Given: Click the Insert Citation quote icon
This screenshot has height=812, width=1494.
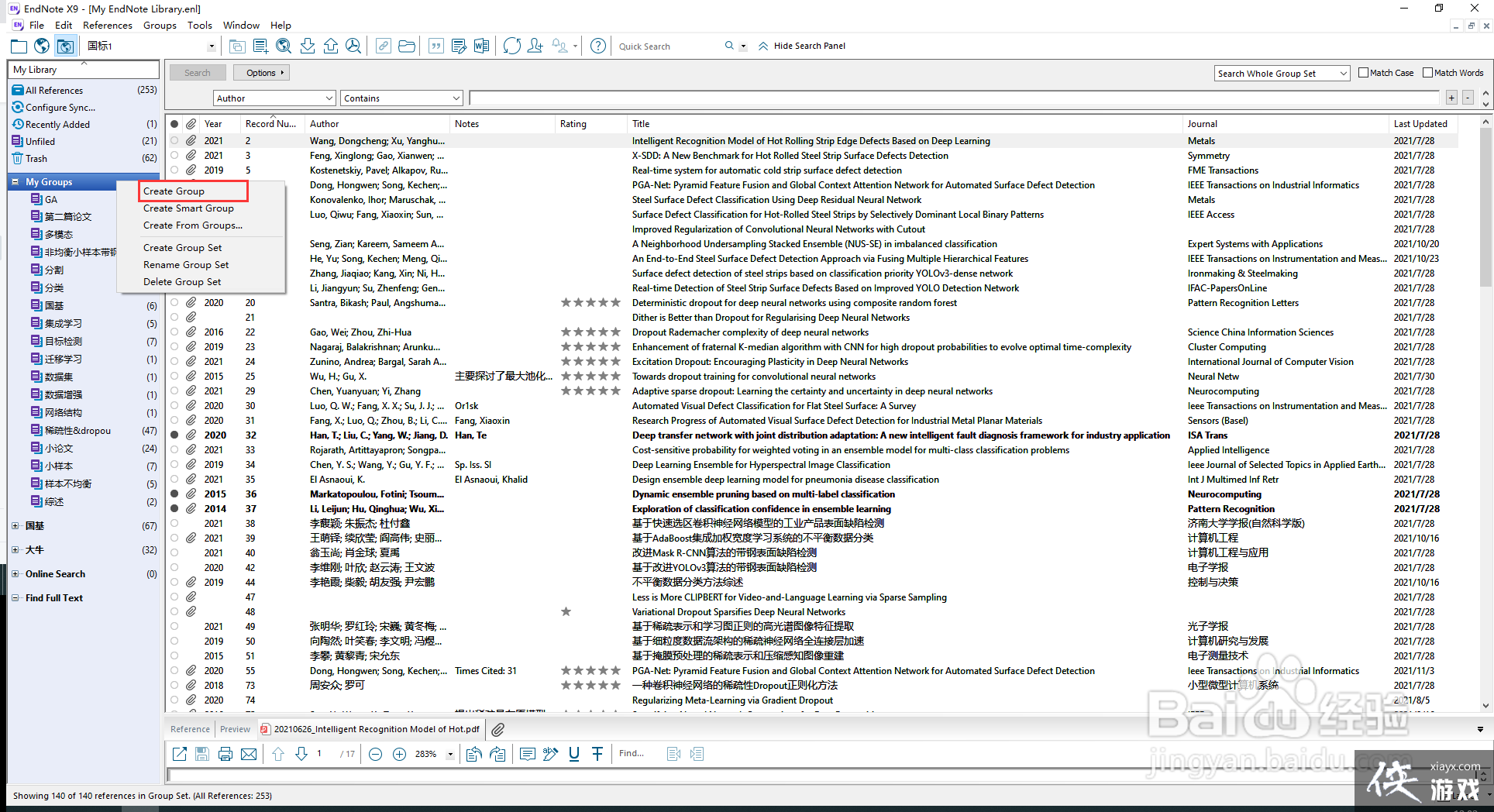Looking at the screenshot, I should [x=436, y=46].
